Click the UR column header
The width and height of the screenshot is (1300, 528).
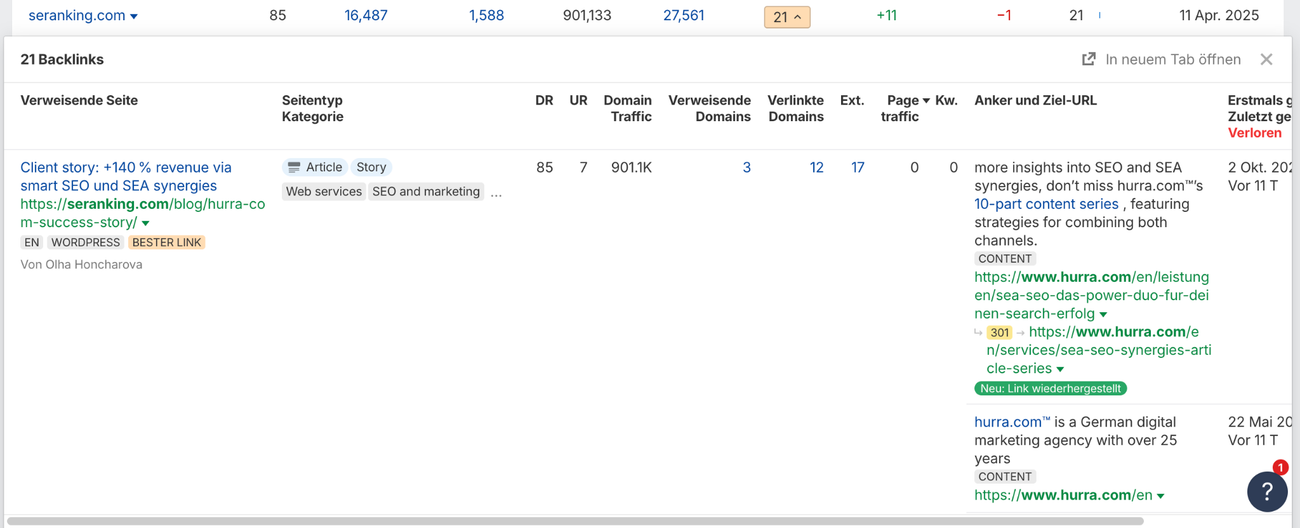pos(578,100)
